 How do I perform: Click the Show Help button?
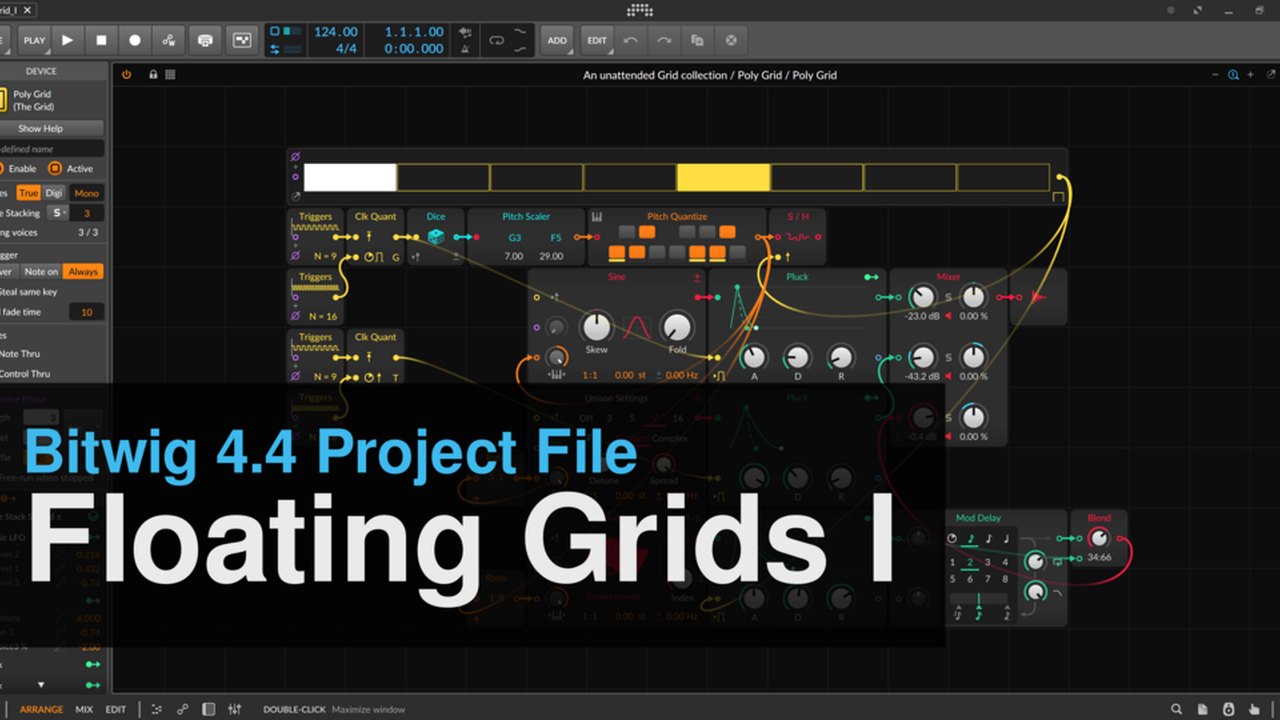point(53,128)
